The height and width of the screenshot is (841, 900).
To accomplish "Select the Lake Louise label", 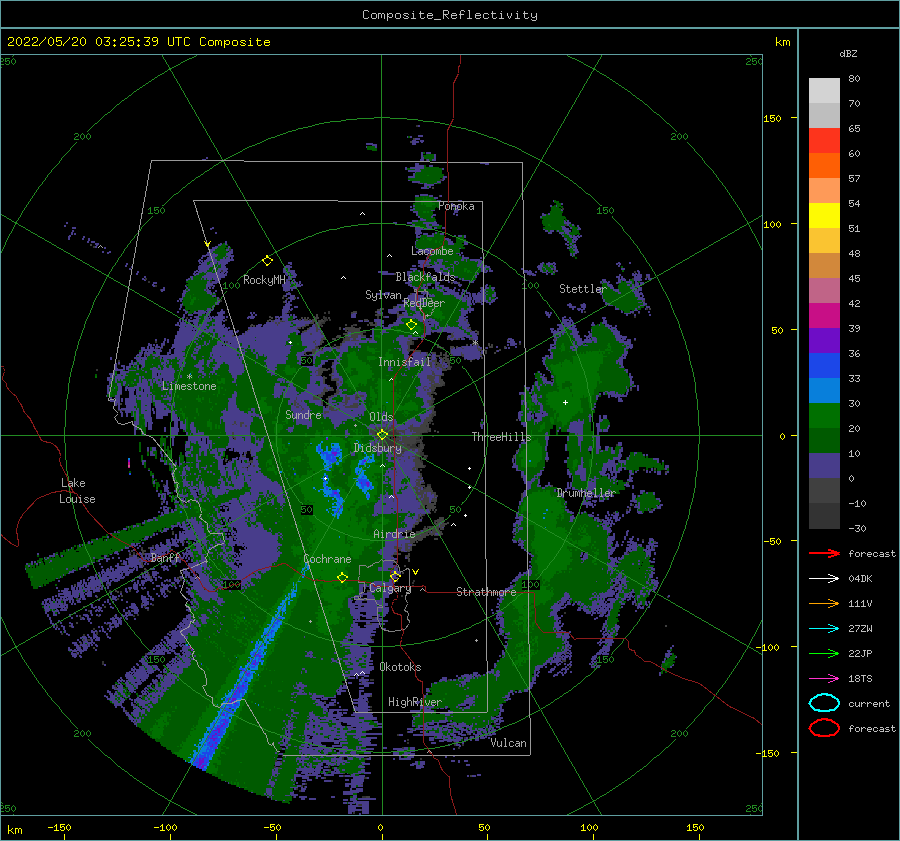I will coord(77,491).
